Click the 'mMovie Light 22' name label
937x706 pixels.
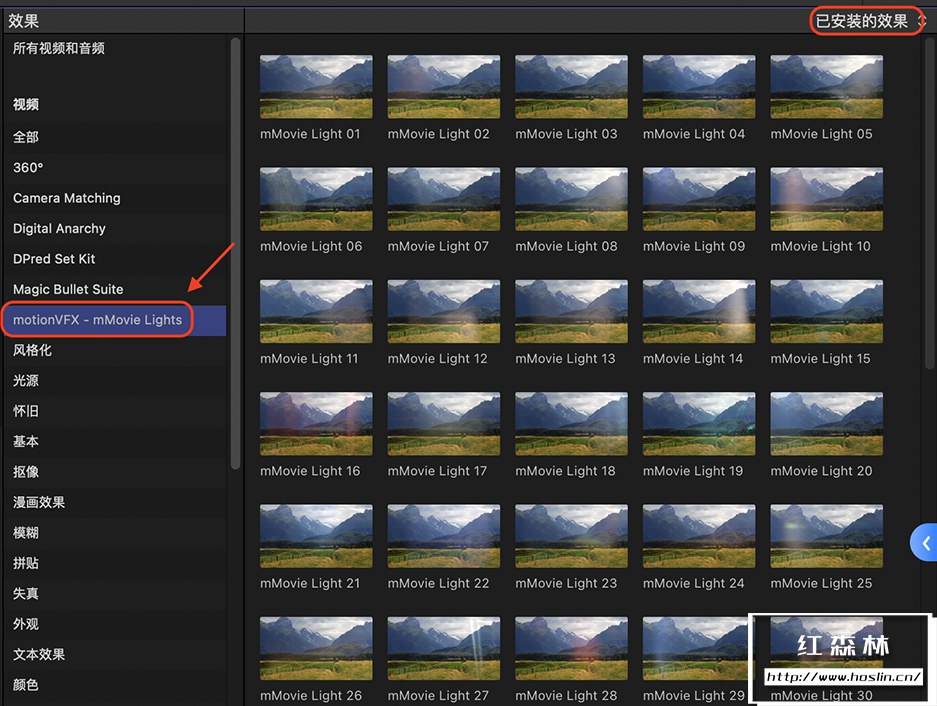point(438,583)
